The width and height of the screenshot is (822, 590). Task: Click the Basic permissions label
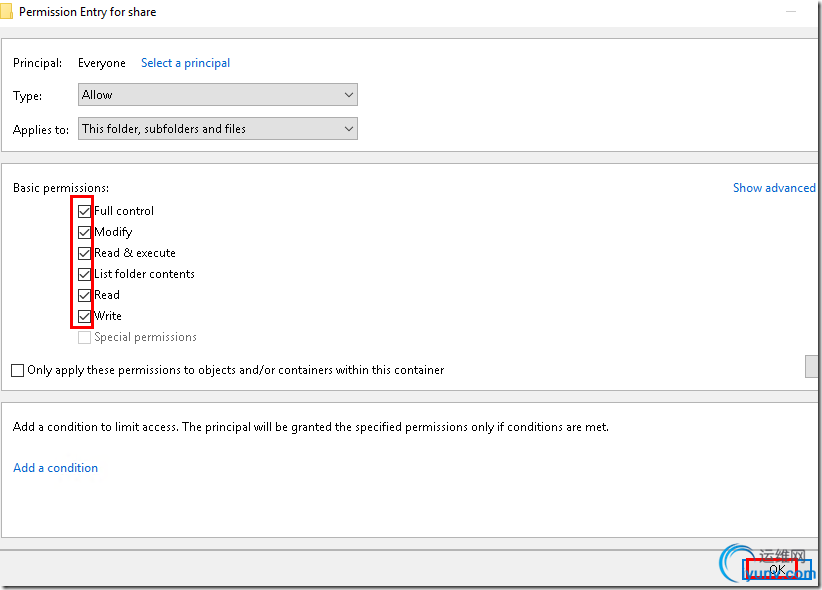[x=61, y=188]
